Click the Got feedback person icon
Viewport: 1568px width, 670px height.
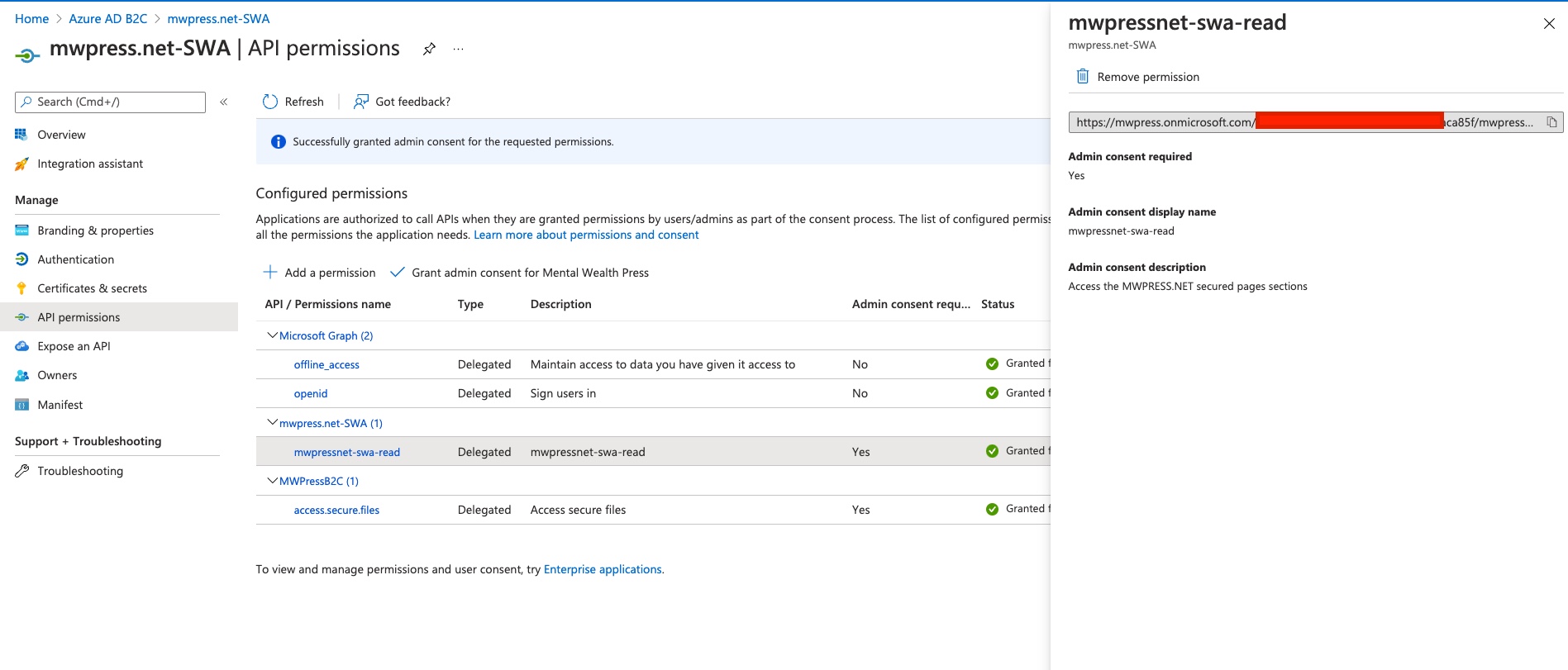[x=361, y=102]
